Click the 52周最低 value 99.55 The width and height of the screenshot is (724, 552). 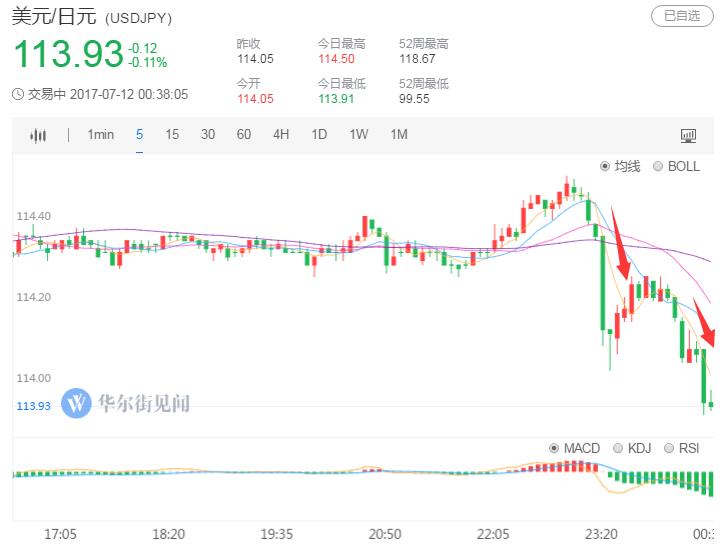[x=414, y=99]
